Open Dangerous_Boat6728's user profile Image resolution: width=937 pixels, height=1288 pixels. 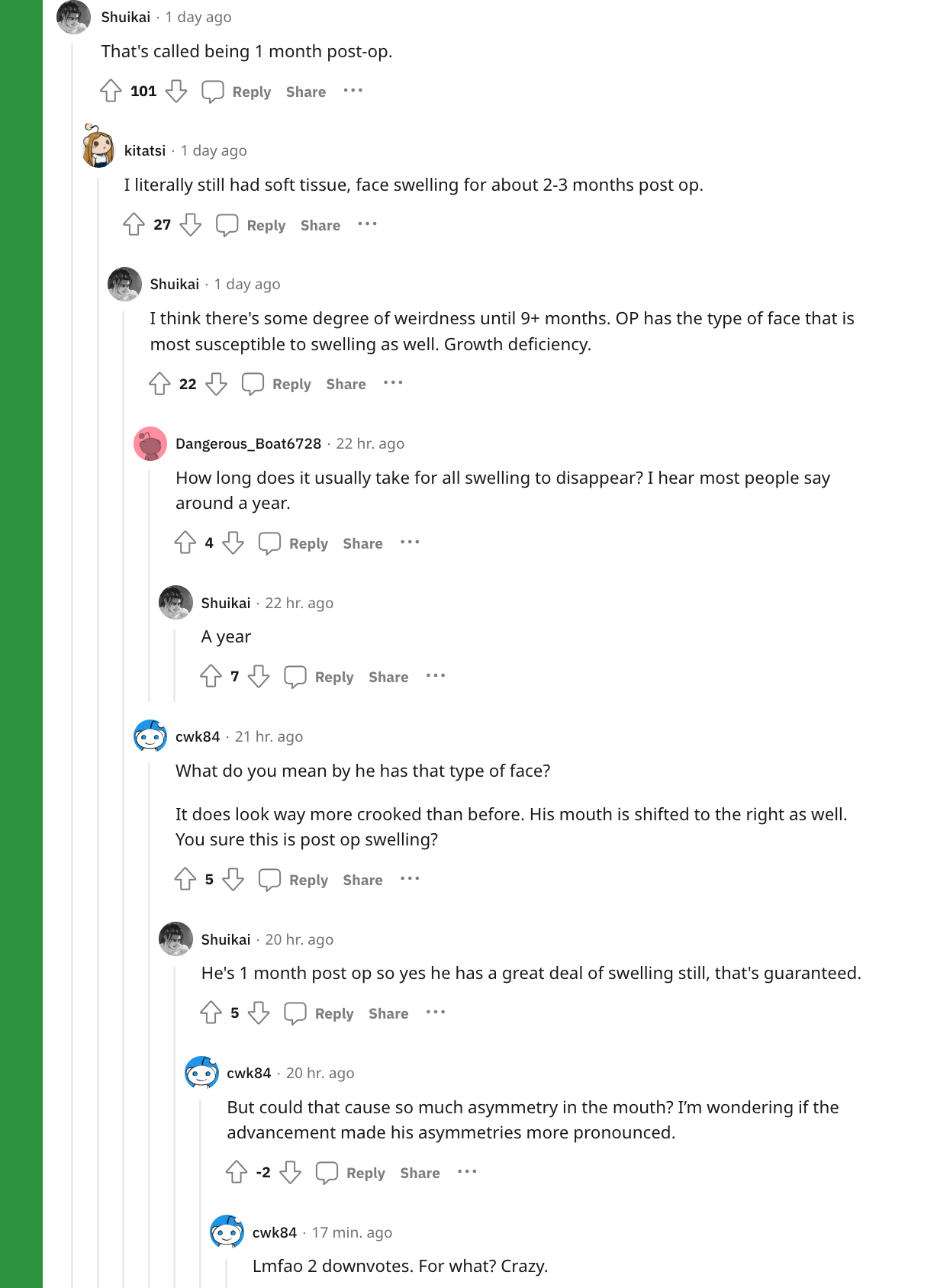coord(248,443)
